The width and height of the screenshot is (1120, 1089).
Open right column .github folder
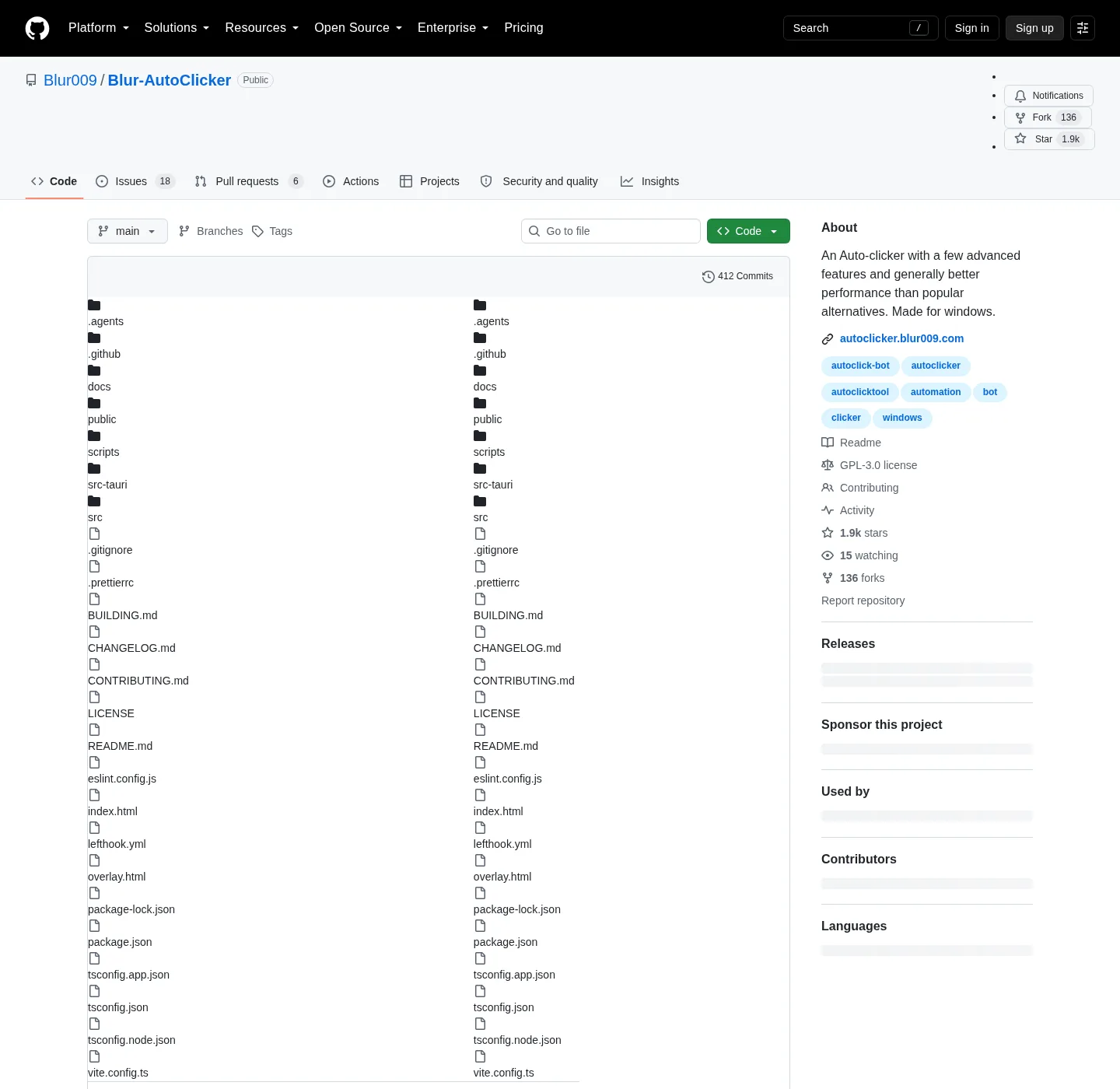point(489,354)
